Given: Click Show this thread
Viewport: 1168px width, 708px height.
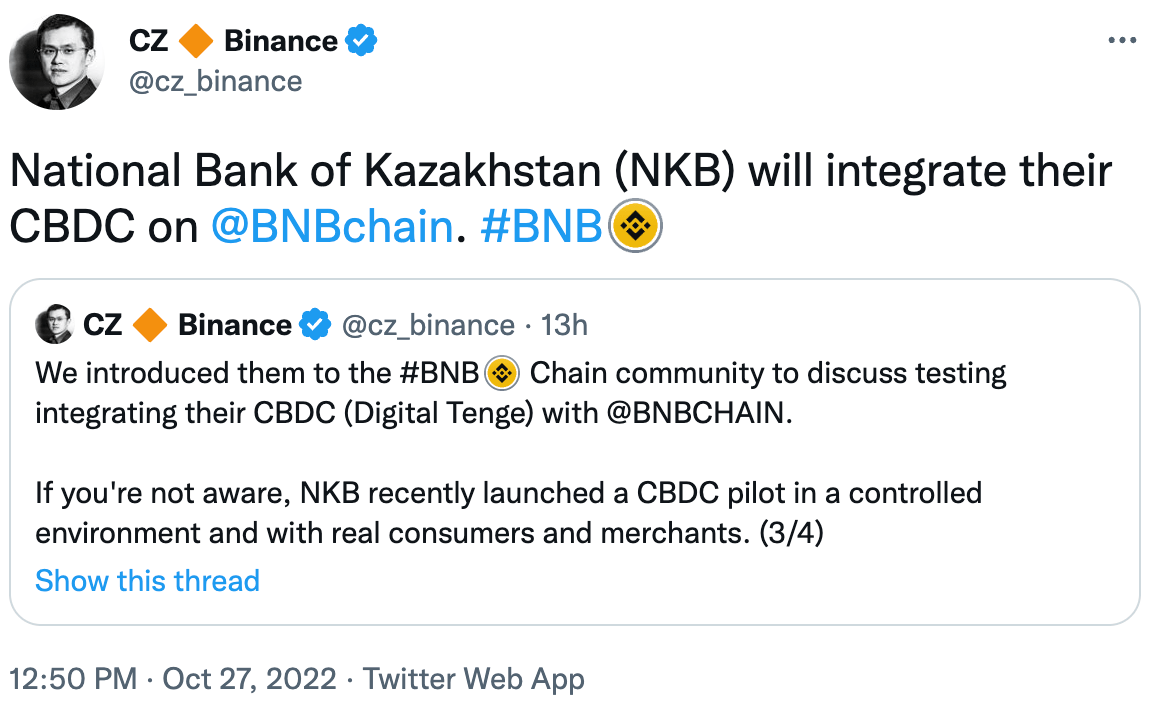Looking at the screenshot, I should pyautogui.click(x=147, y=581).
